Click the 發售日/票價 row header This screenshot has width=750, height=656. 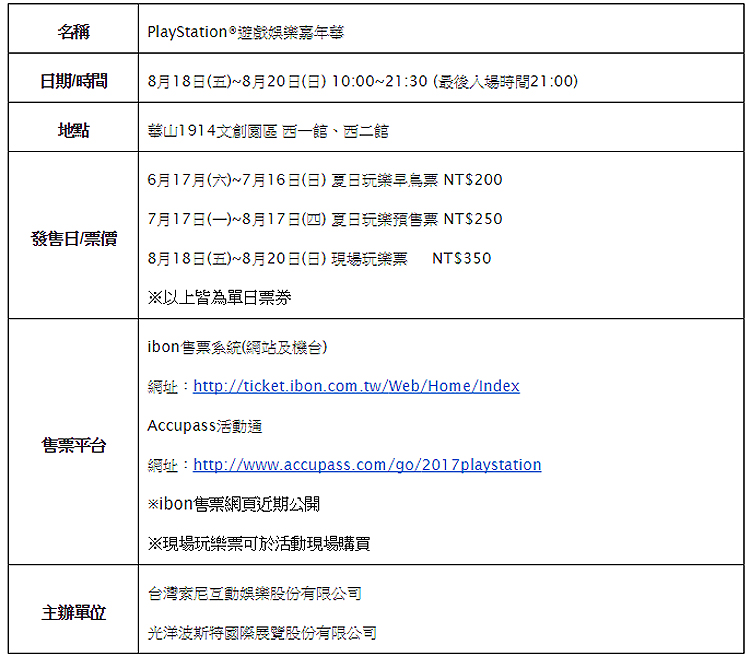pos(73,238)
